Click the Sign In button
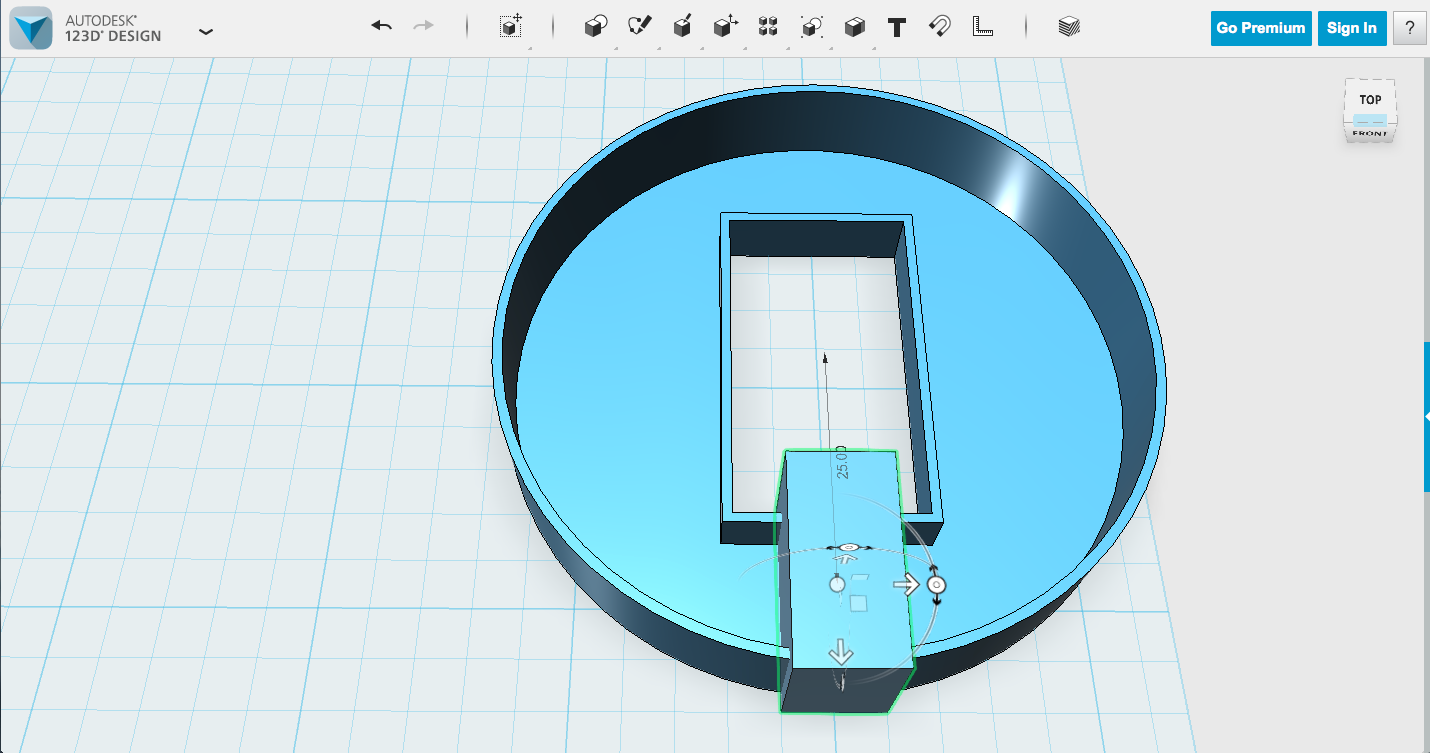 [1352, 28]
